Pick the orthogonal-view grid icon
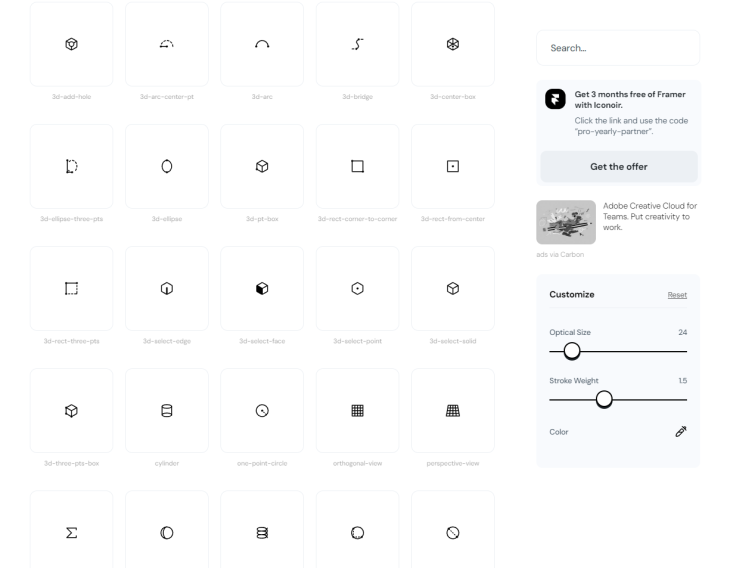The image size is (730, 568). [x=357, y=410]
